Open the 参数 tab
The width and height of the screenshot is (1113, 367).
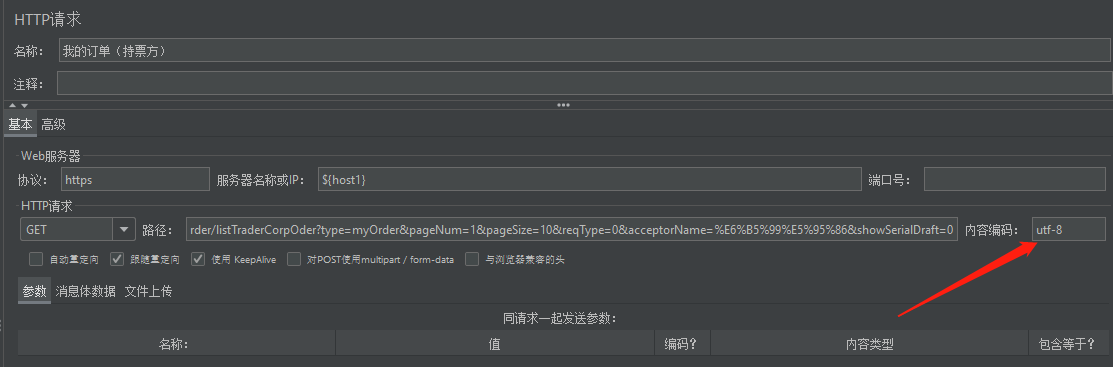[x=34, y=291]
